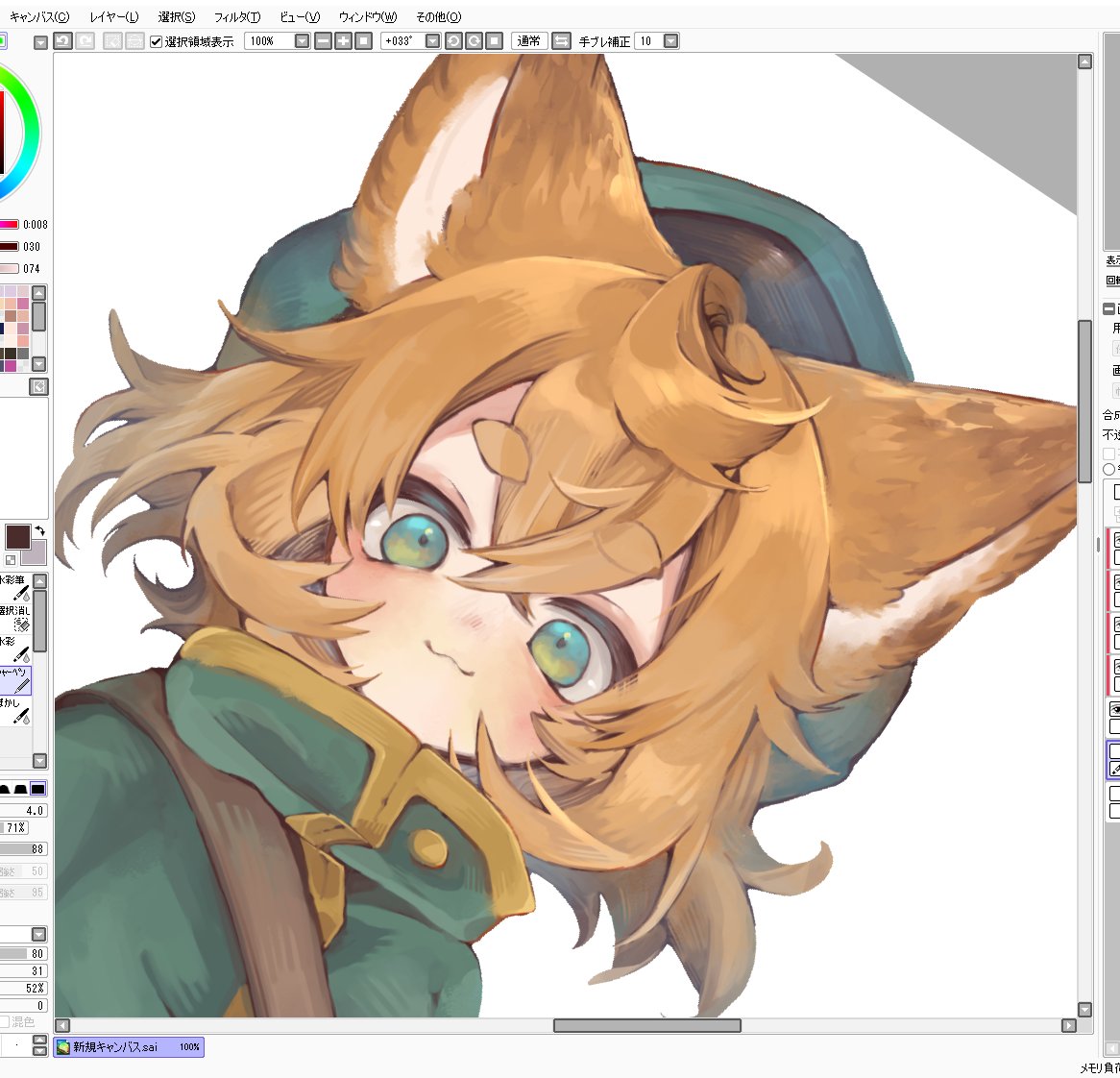Open the キャンバス(C) menu
Viewport: 1120px width, 1078px height.
click(x=39, y=16)
